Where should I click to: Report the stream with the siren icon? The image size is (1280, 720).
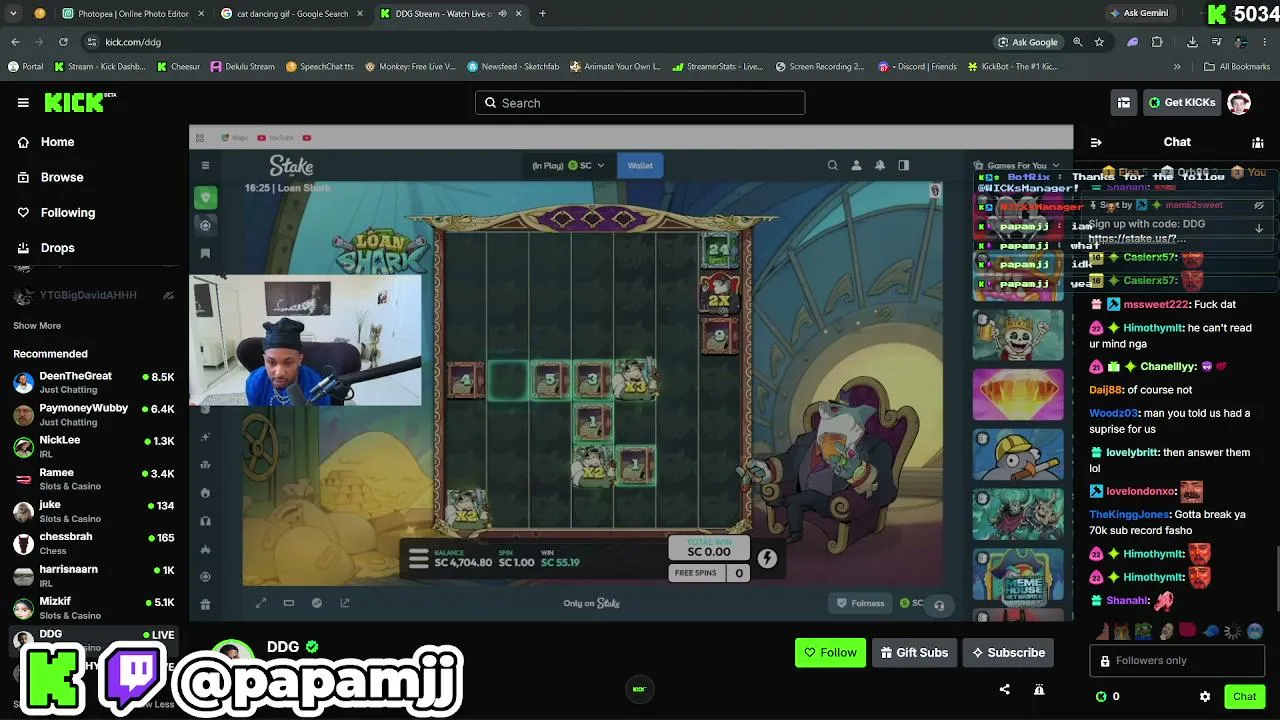1039,689
